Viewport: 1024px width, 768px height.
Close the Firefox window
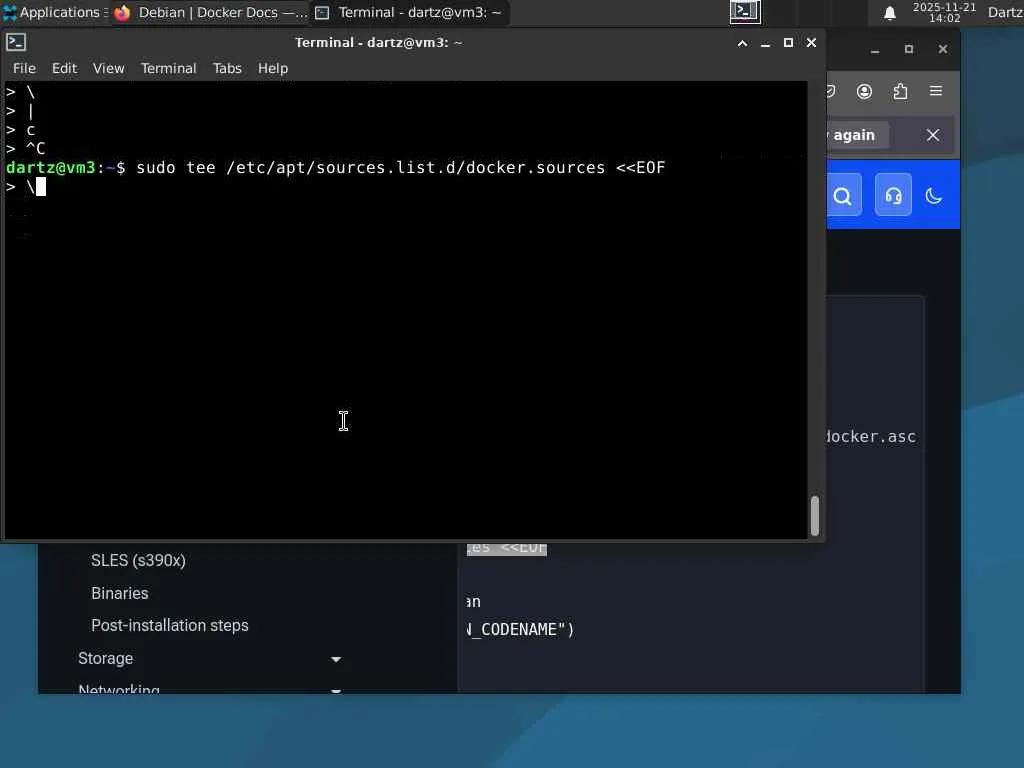(x=942, y=50)
